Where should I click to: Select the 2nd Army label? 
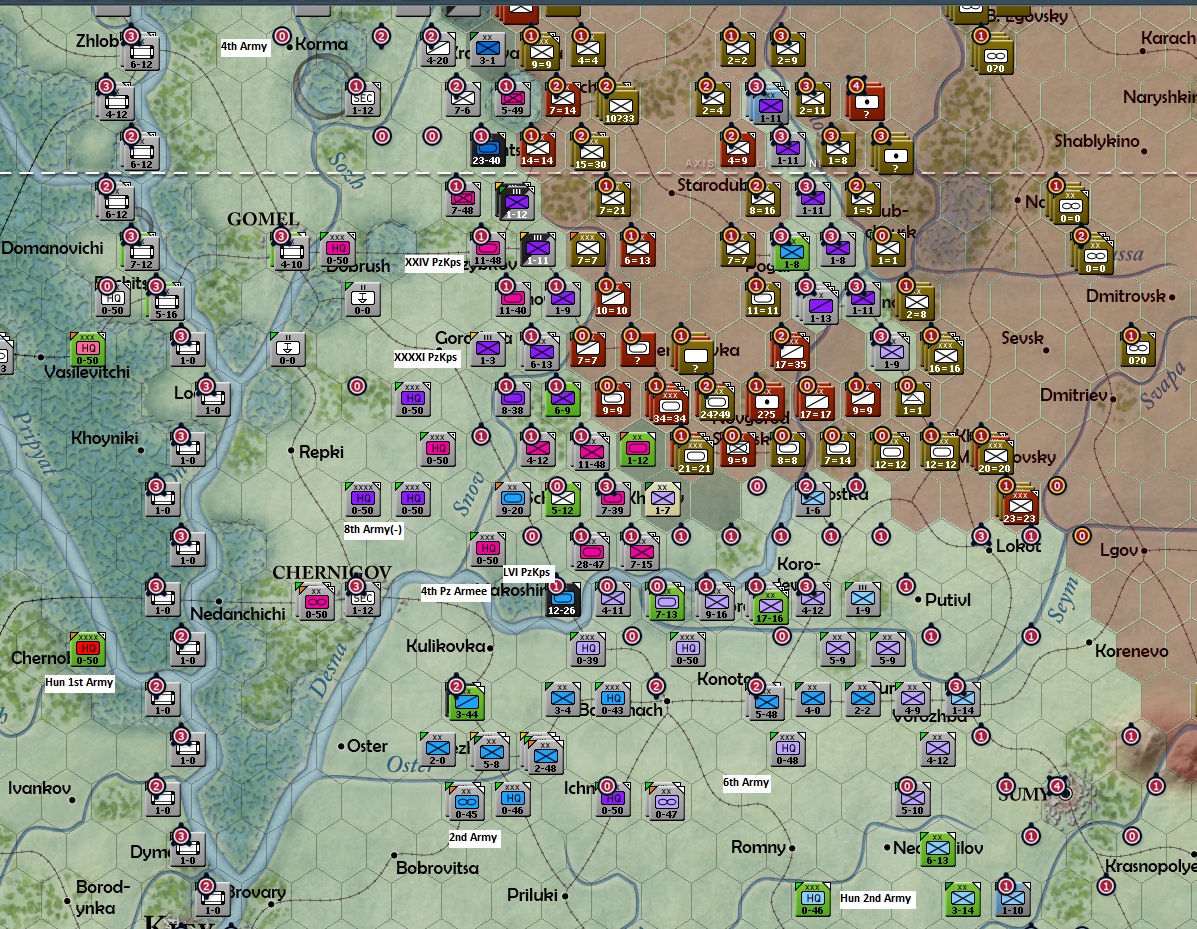pyautogui.click(x=473, y=837)
